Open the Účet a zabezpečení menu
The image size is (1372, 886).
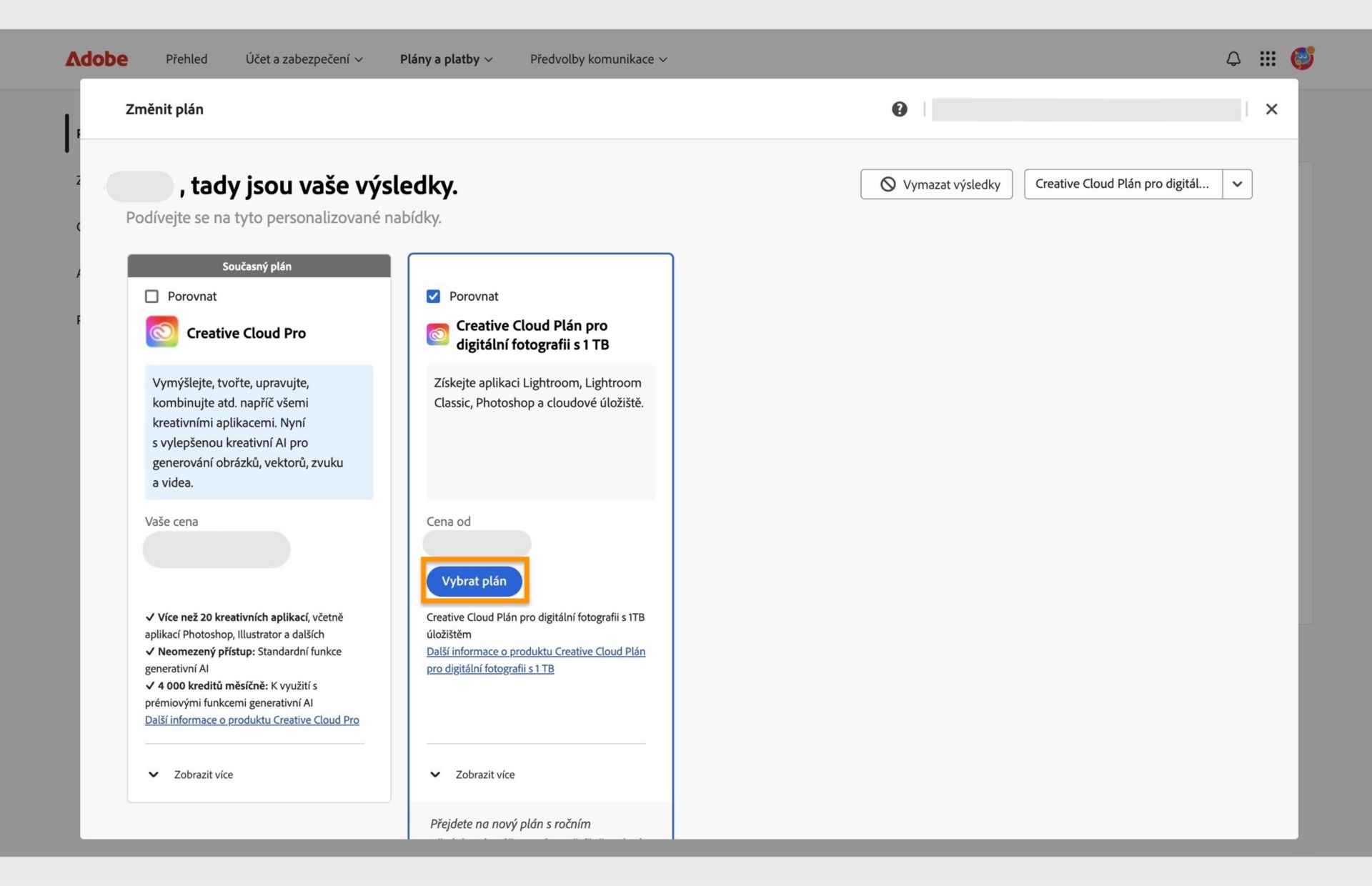(x=304, y=59)
